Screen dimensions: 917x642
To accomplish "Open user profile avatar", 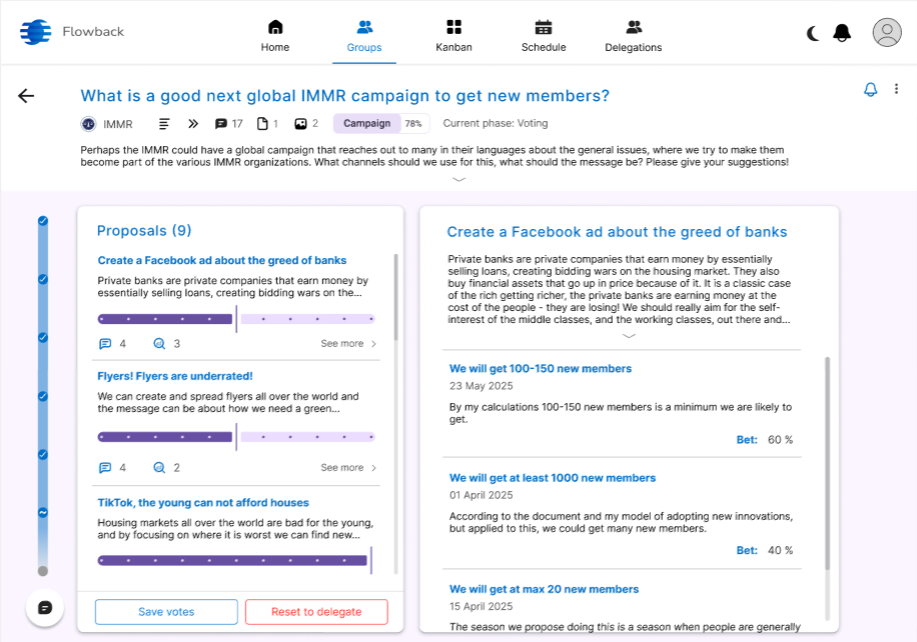I will pos(887,33).
